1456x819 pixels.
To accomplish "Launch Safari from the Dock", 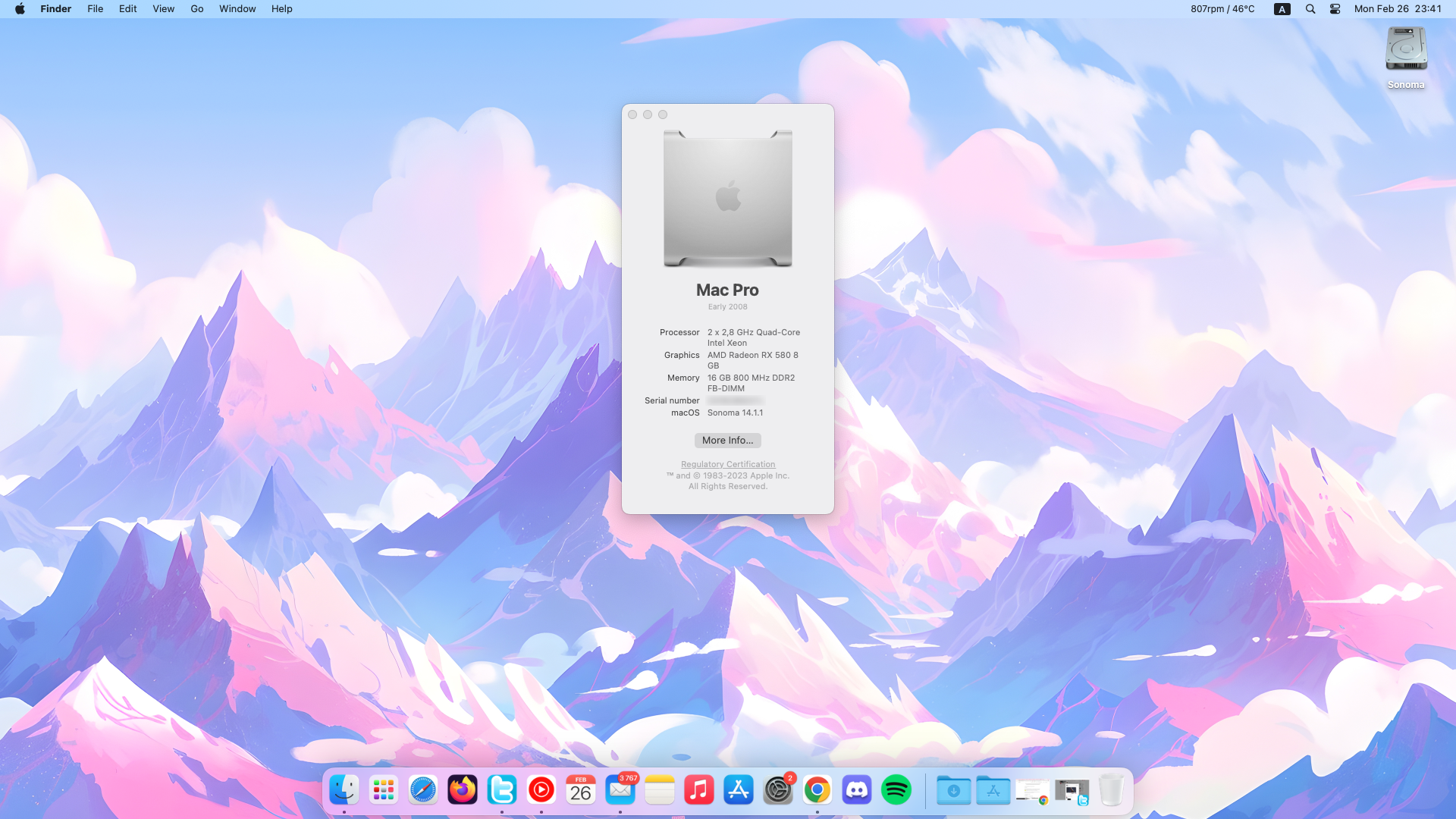I will tap(423, 790).
